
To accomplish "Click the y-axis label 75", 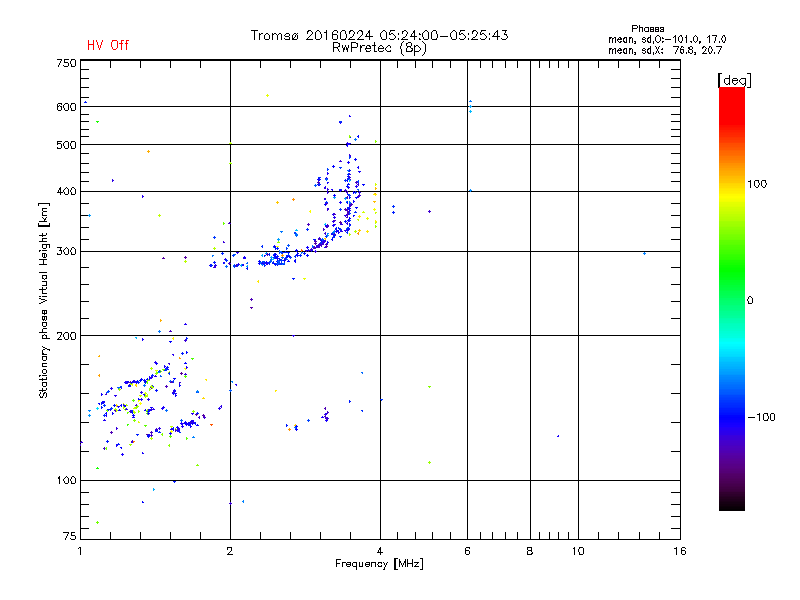I will [x=70, y=536].
